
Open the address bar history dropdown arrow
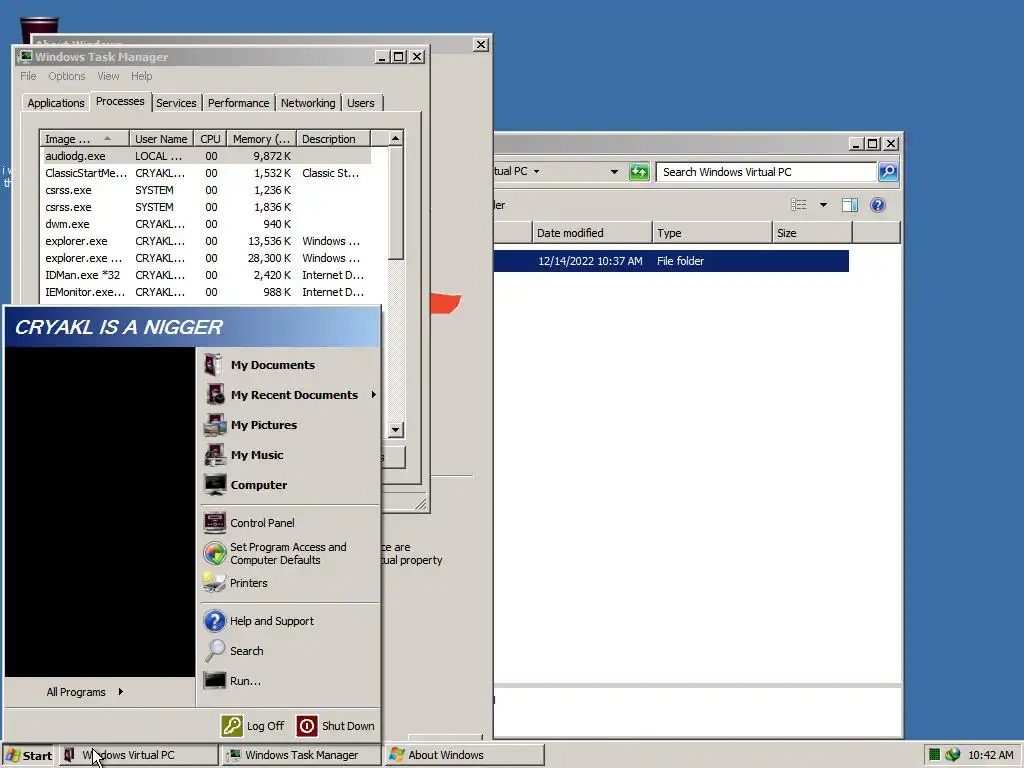pyautogui.click(x=614, y=172)
